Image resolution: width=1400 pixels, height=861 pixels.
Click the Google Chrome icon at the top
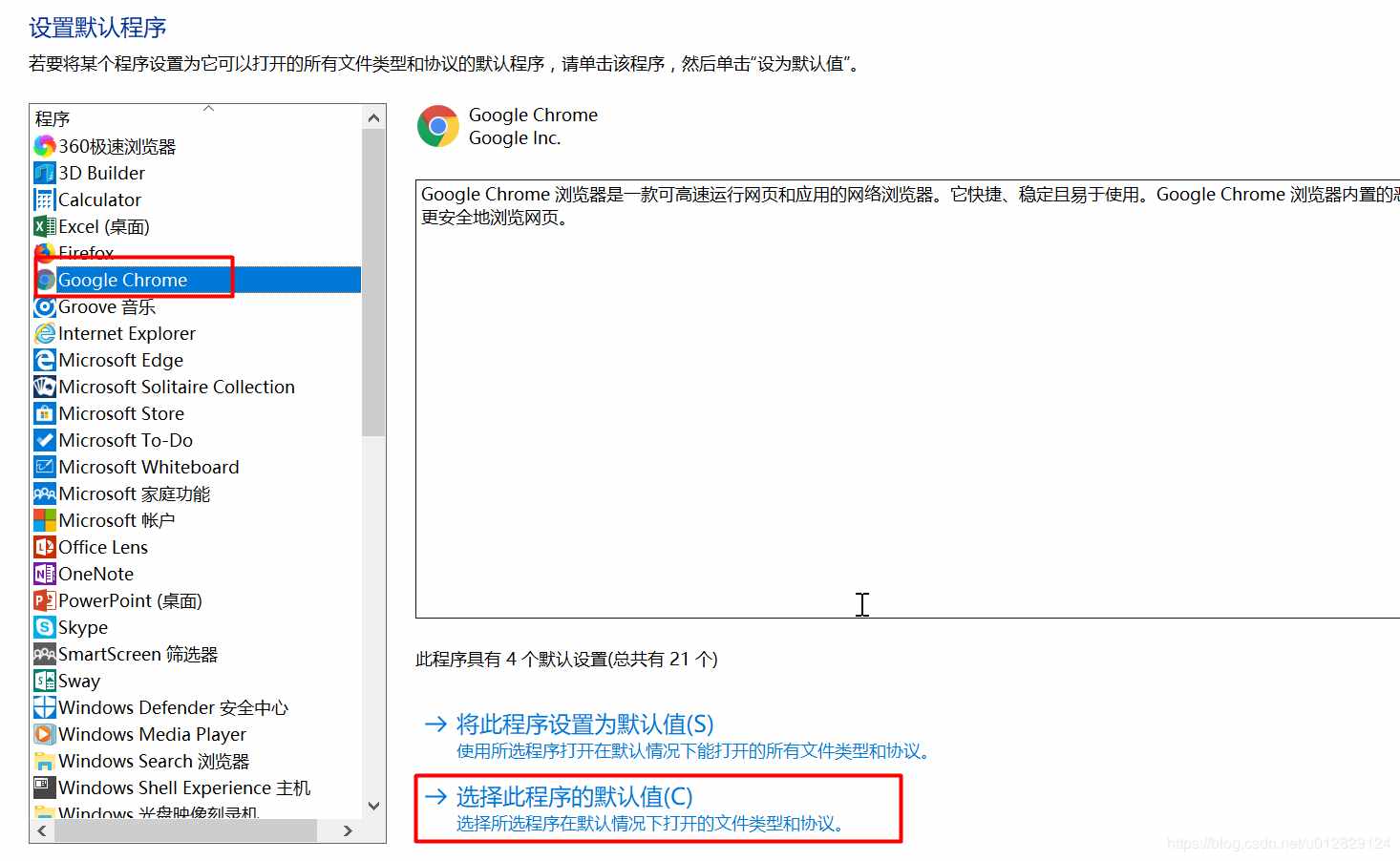pyautogui.click(x=437, y=125)
